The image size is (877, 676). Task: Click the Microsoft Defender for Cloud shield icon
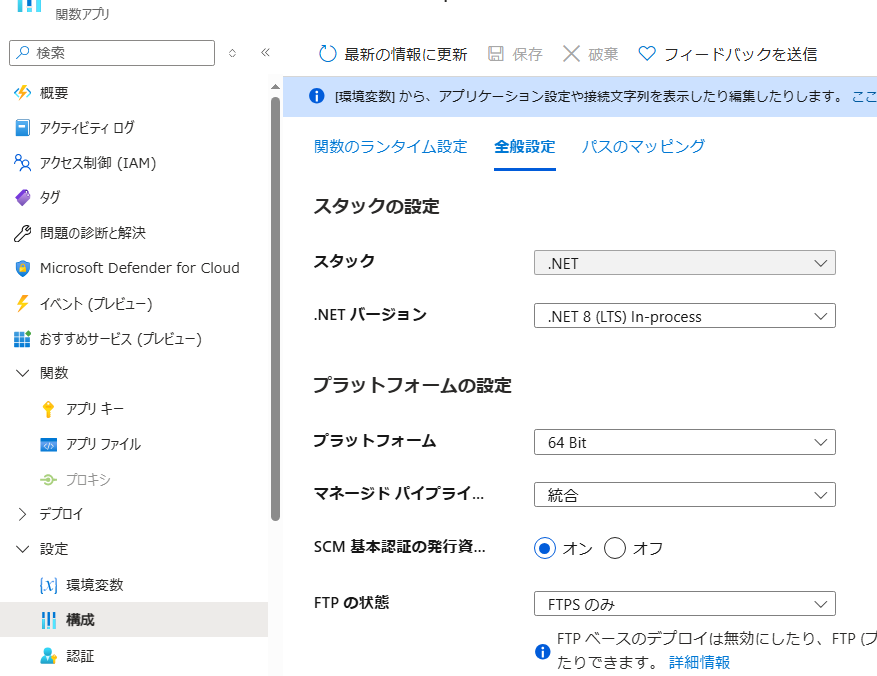[x=22, y=268]
